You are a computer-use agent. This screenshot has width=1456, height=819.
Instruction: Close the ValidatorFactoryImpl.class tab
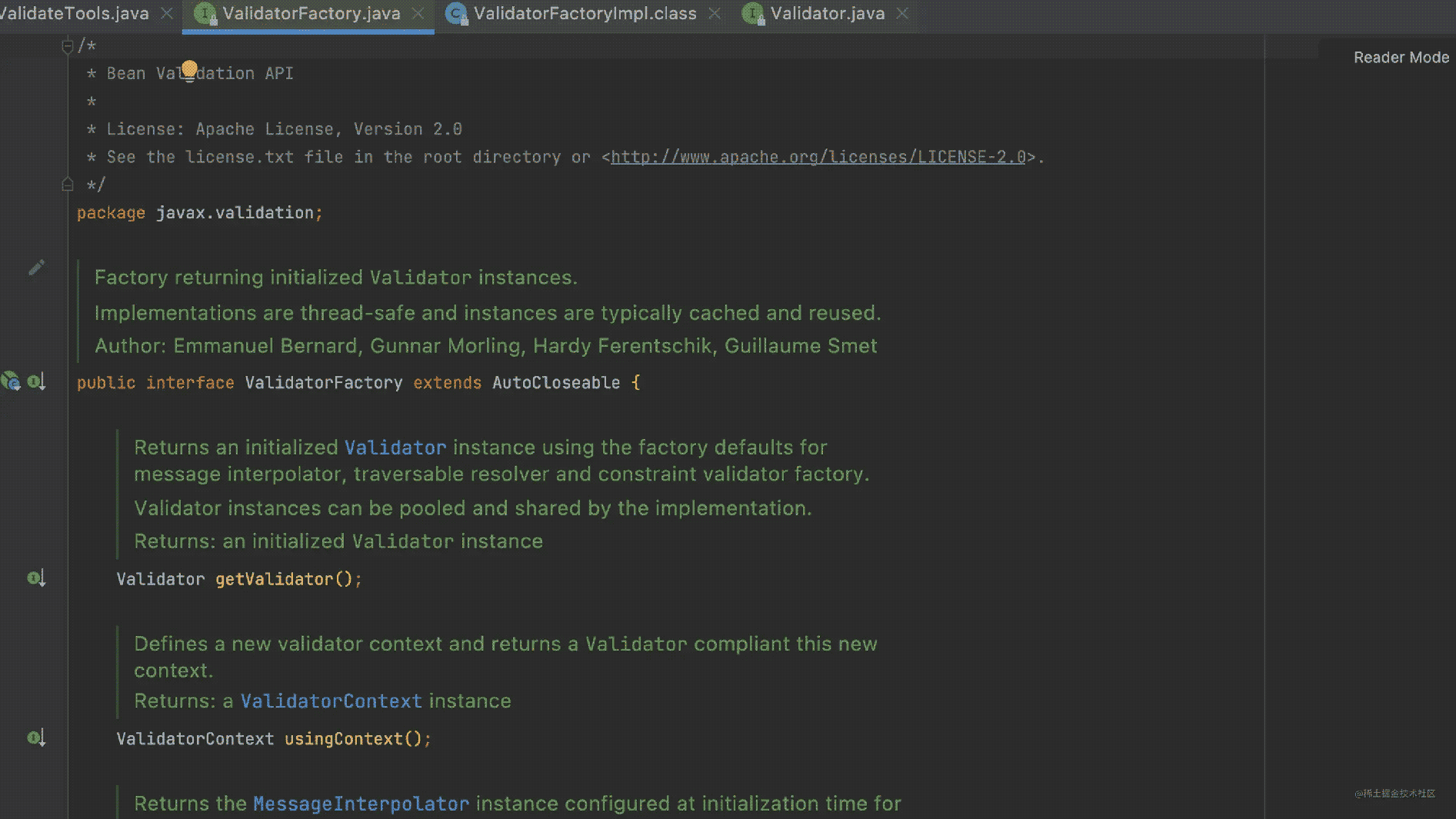point(715,14)
